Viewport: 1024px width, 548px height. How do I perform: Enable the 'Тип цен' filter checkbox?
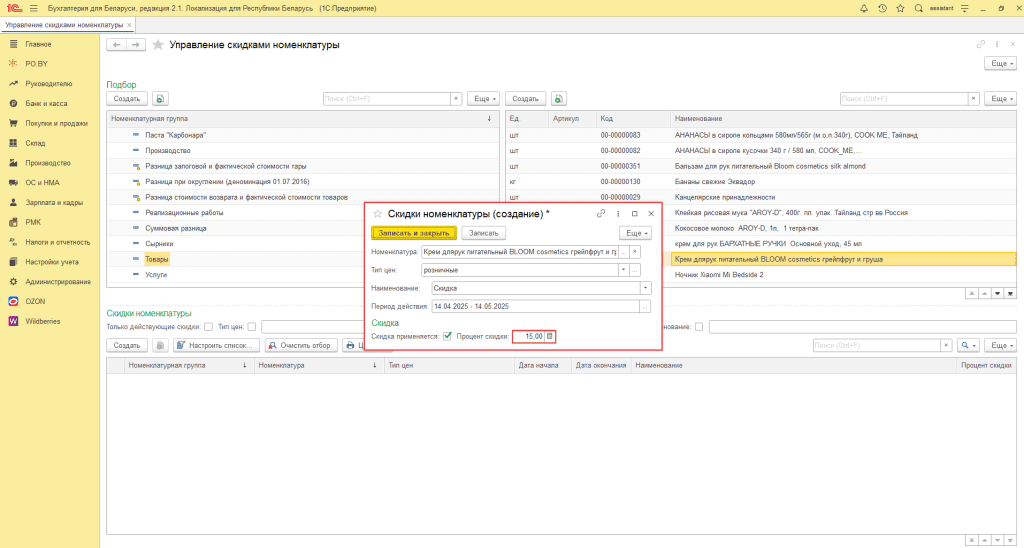click(x=251, y=327)
